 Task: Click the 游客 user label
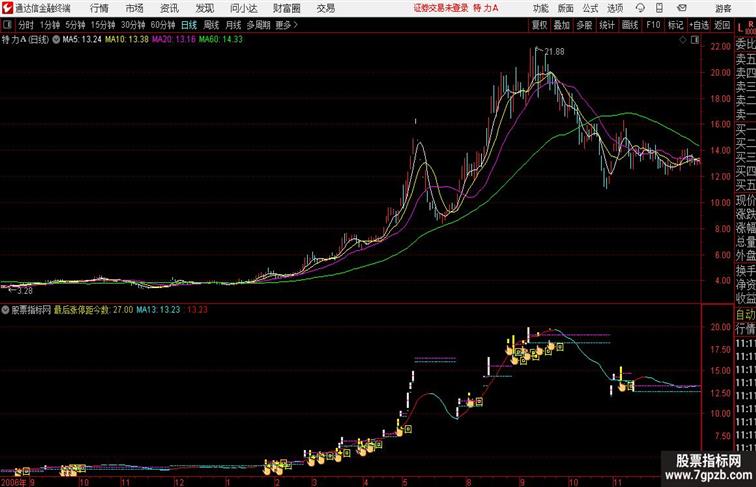(x=723, y=9)
